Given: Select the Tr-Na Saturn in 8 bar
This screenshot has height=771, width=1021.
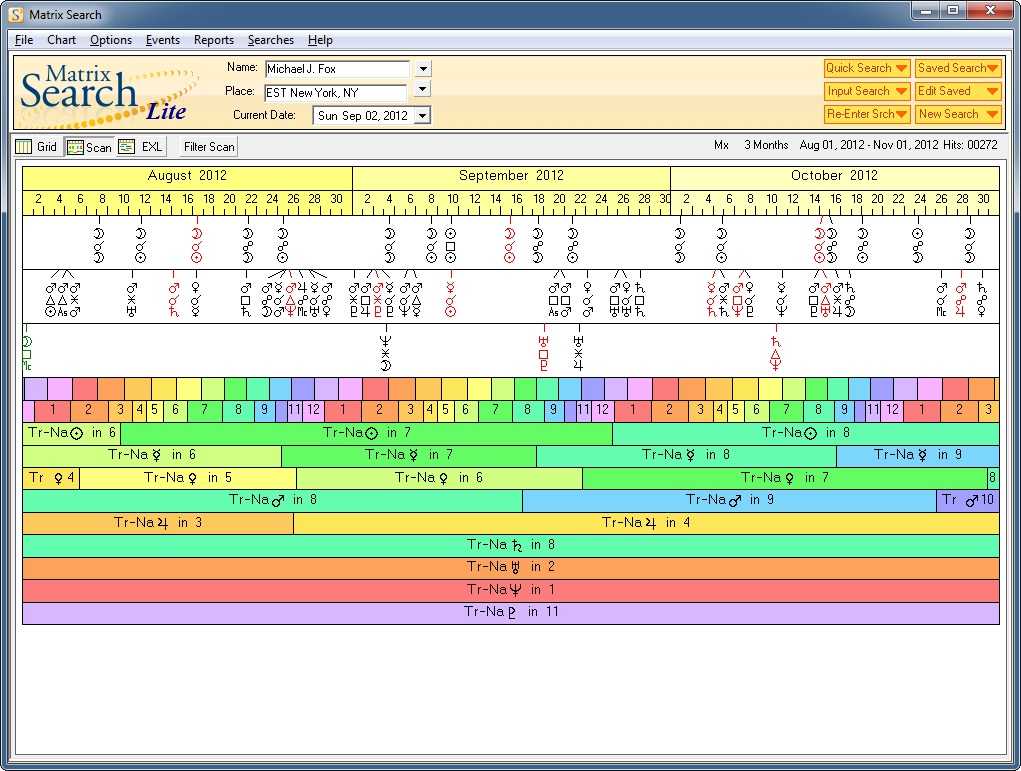Looking at the screenshot, I should 511,545.
